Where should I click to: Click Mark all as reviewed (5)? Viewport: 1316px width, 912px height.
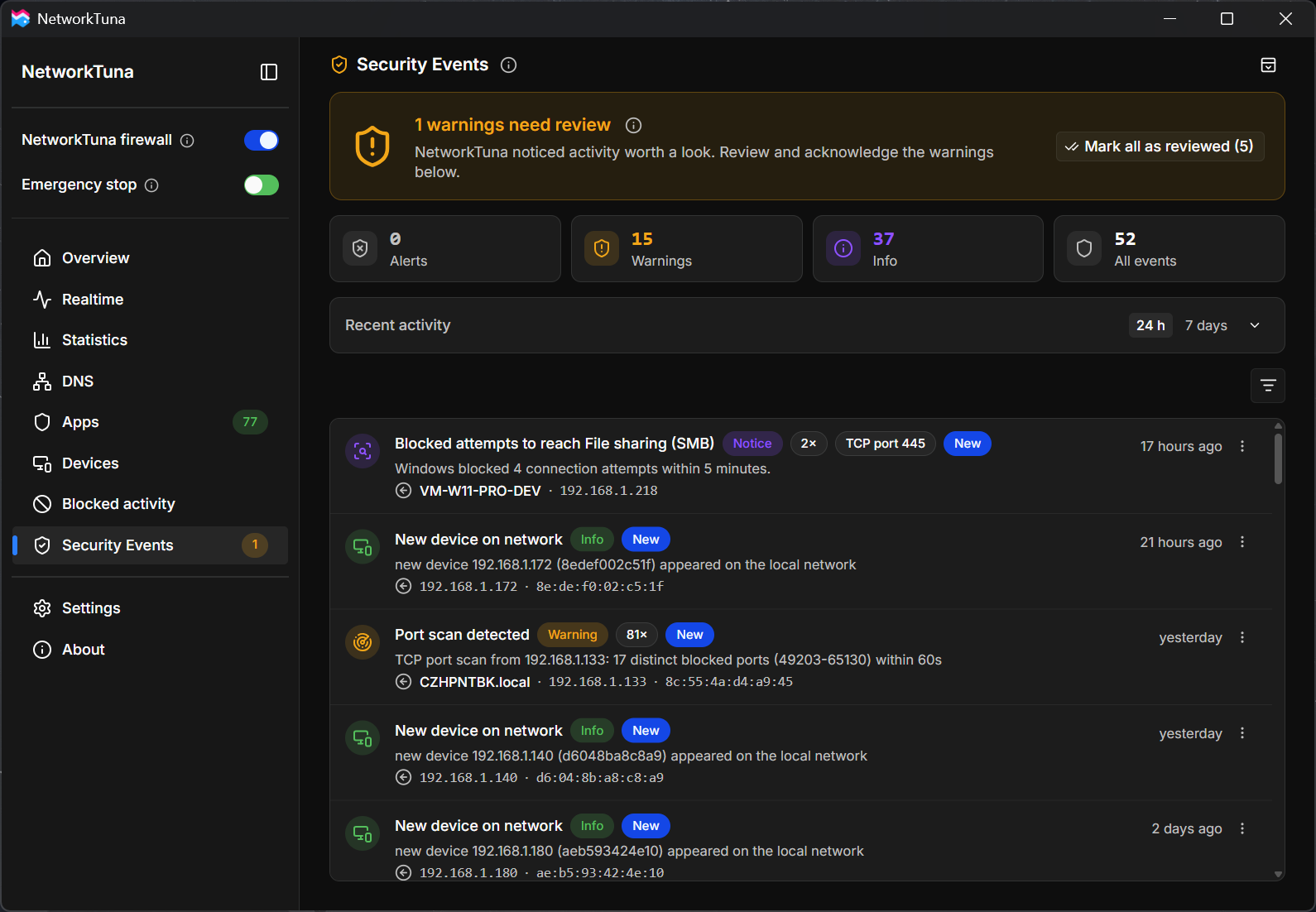point(1160,146)
